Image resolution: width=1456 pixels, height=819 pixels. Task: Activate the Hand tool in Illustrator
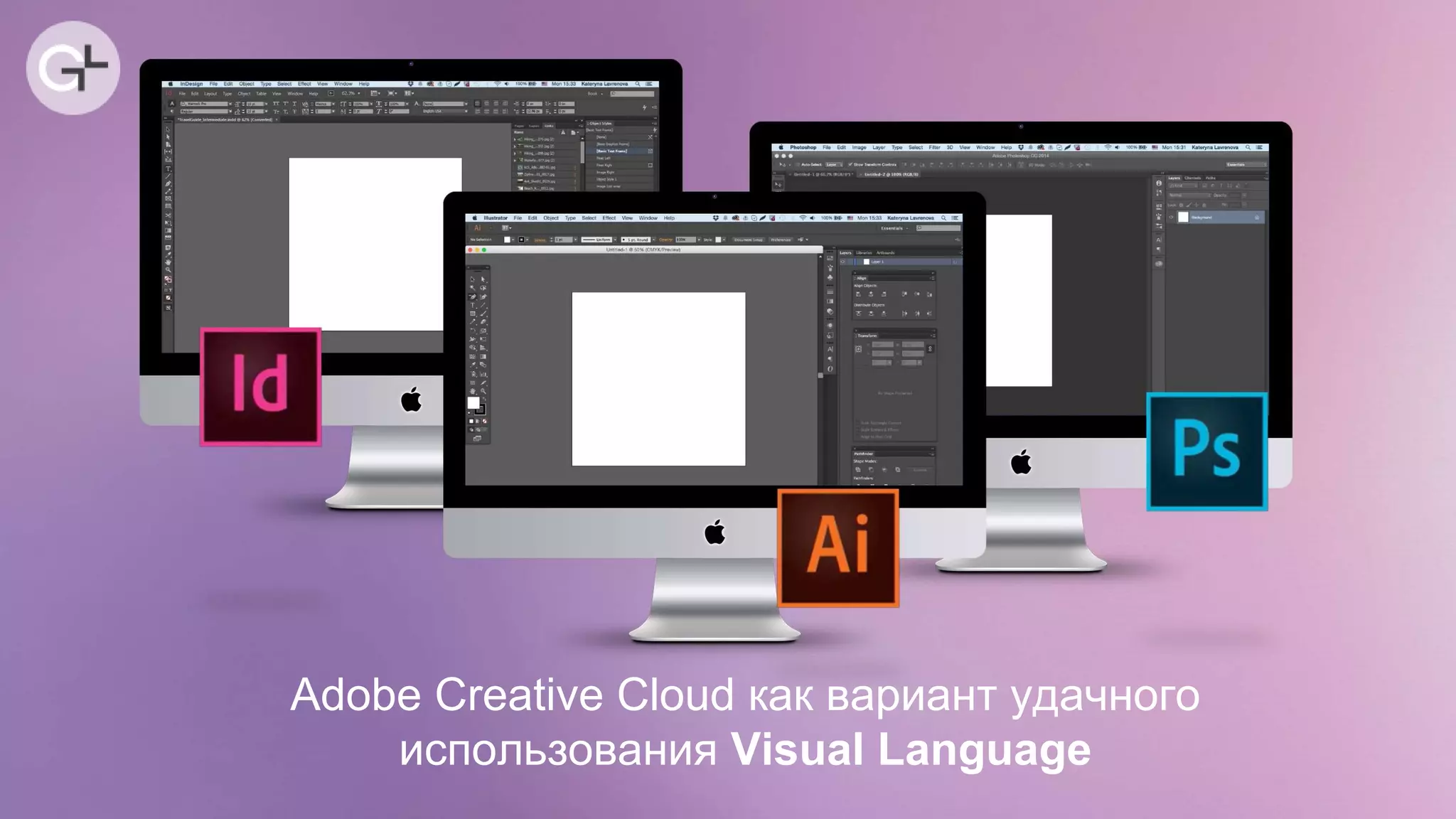[x=472, y=391]
